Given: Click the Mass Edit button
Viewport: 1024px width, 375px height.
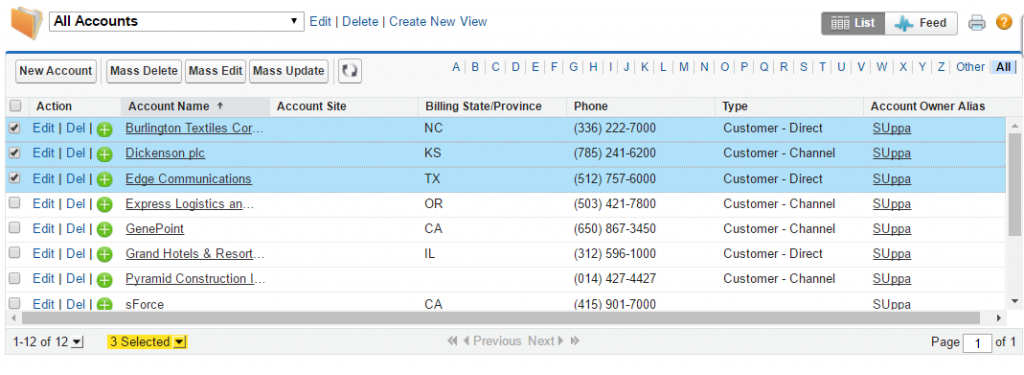Looking at the screenshot, I should click(x=215, y=71).
